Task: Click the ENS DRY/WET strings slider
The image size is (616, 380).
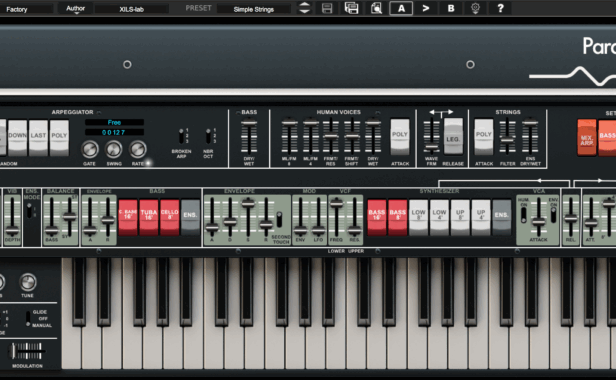Action: point(530,136)
